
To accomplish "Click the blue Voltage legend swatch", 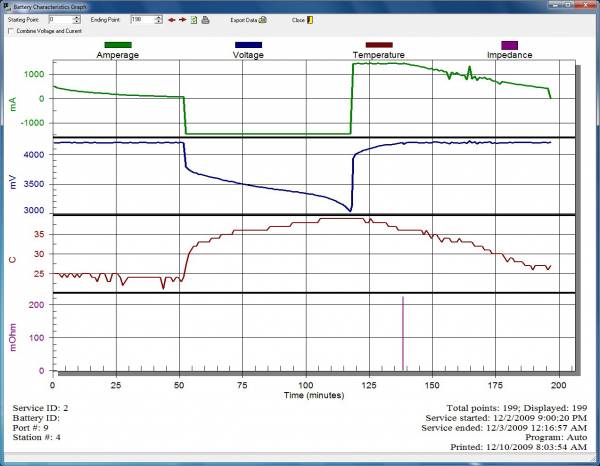I will tap(249, 45).
